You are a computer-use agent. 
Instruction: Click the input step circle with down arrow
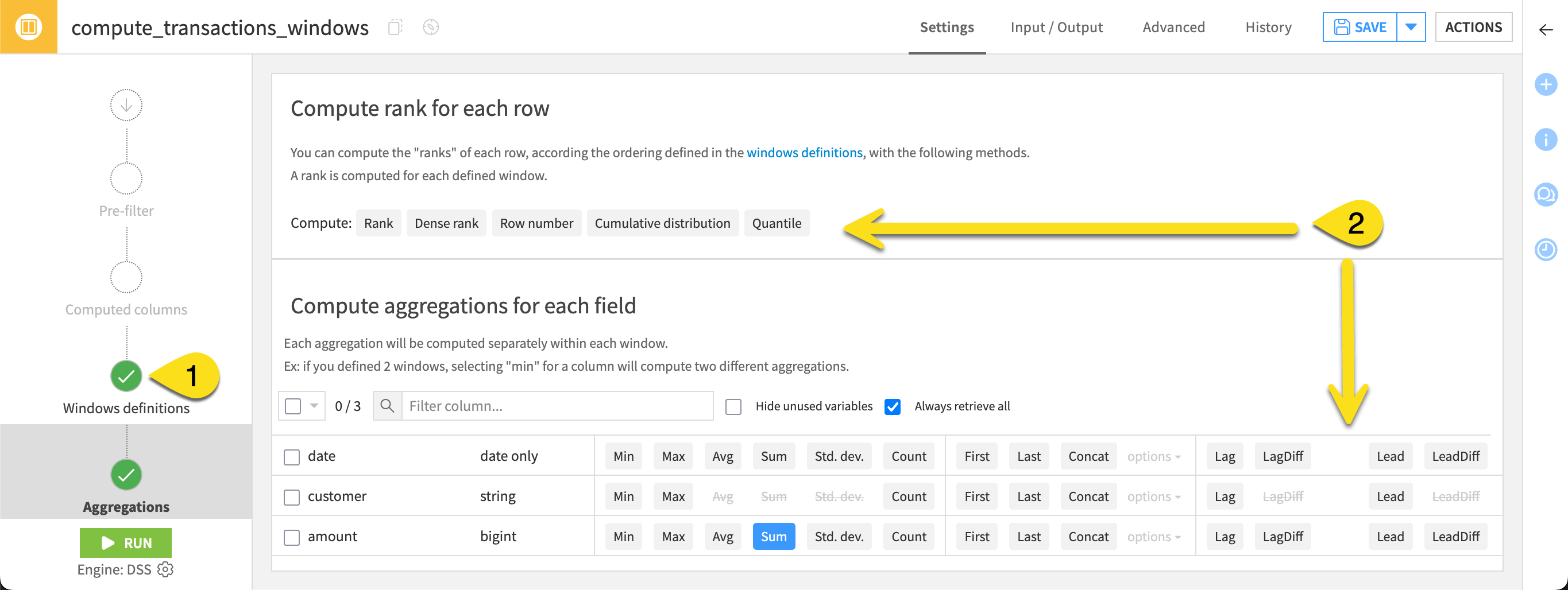(x=126, y=105)
